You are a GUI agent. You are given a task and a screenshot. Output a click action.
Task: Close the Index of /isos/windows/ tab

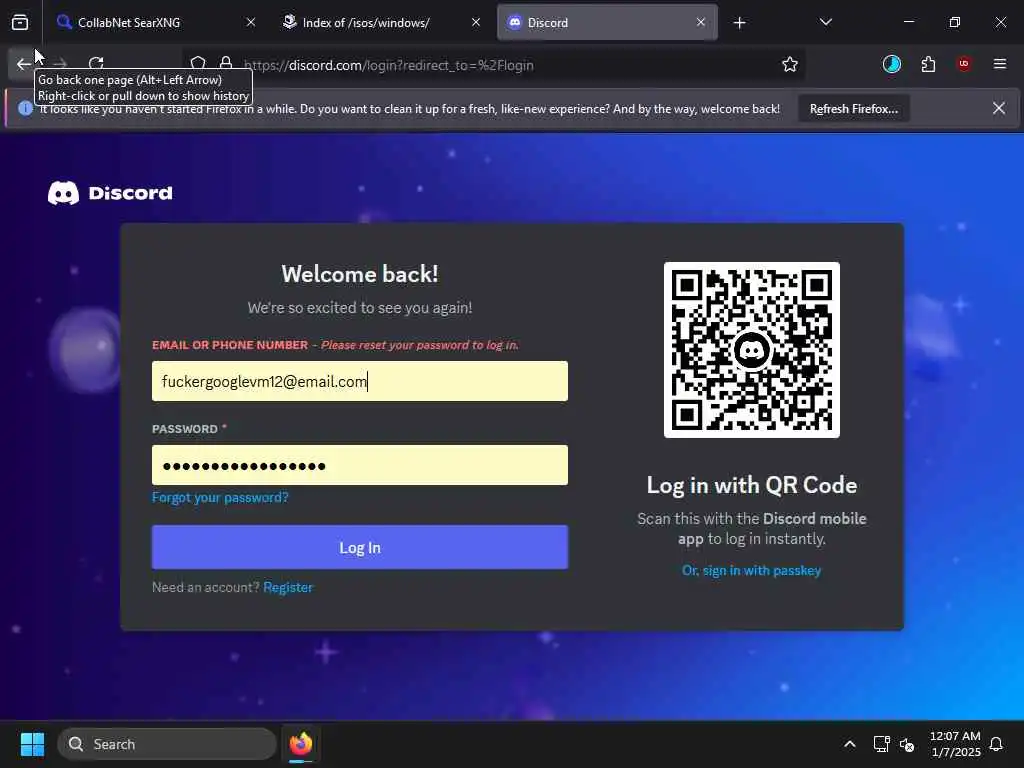(x=476, y=22)
